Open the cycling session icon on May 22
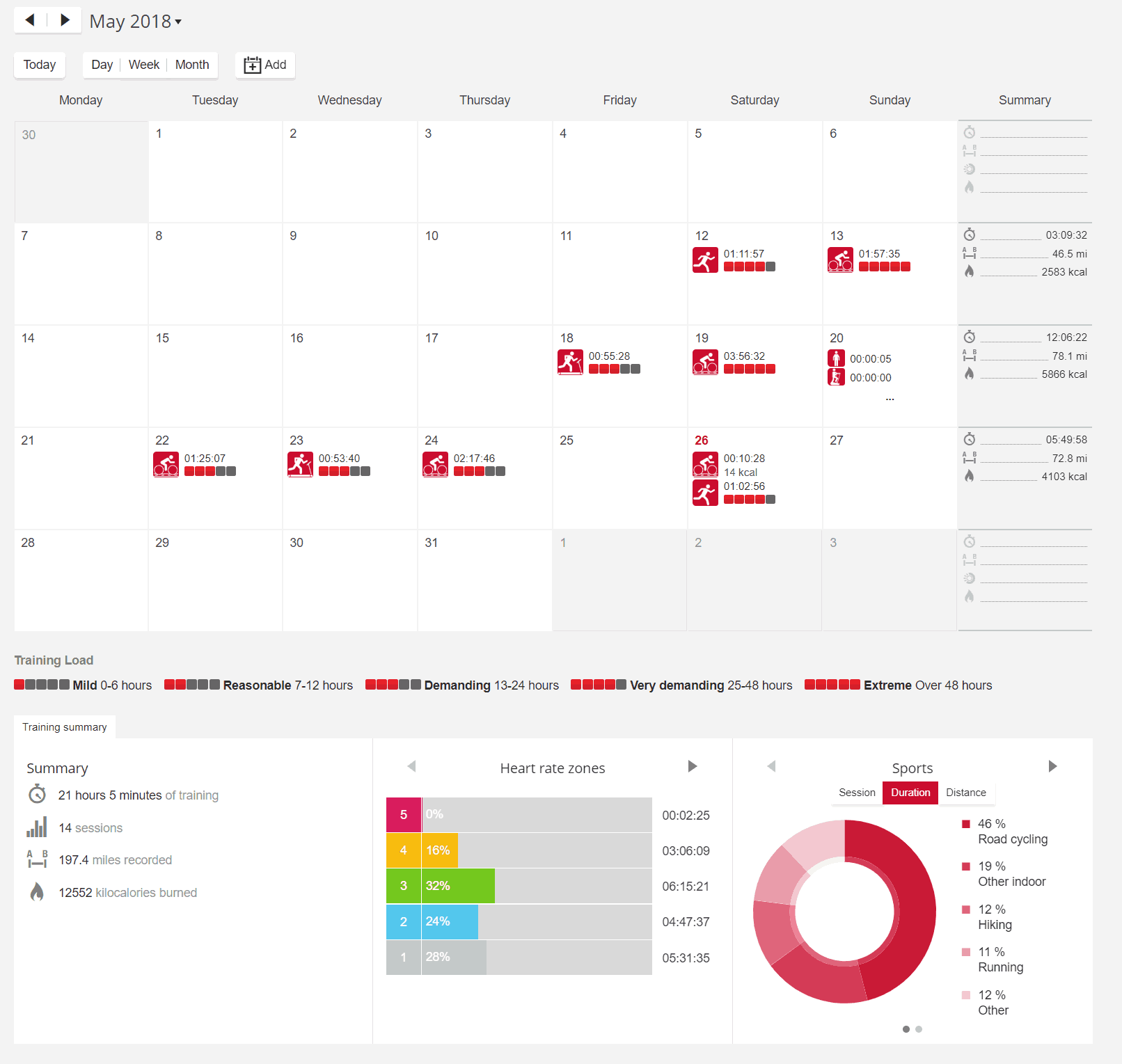 [166, 465]
